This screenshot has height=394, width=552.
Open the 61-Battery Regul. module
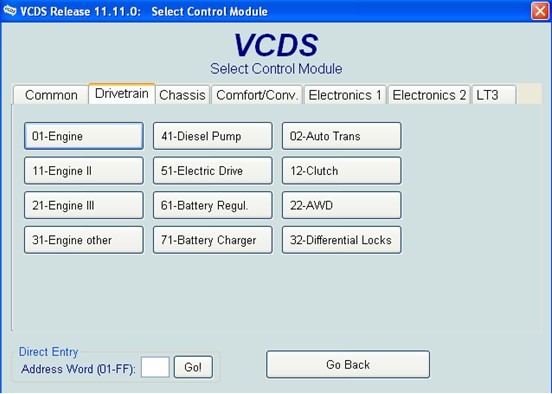tap(213, 205)
